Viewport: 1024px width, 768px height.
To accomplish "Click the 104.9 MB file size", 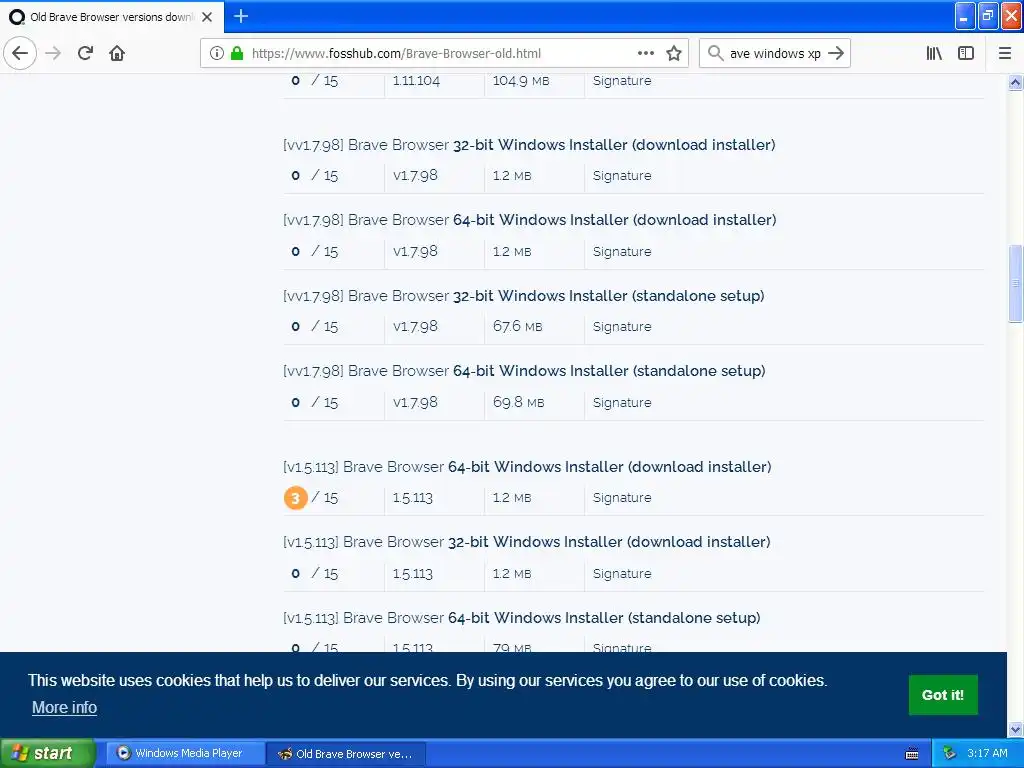I will 520,81.
